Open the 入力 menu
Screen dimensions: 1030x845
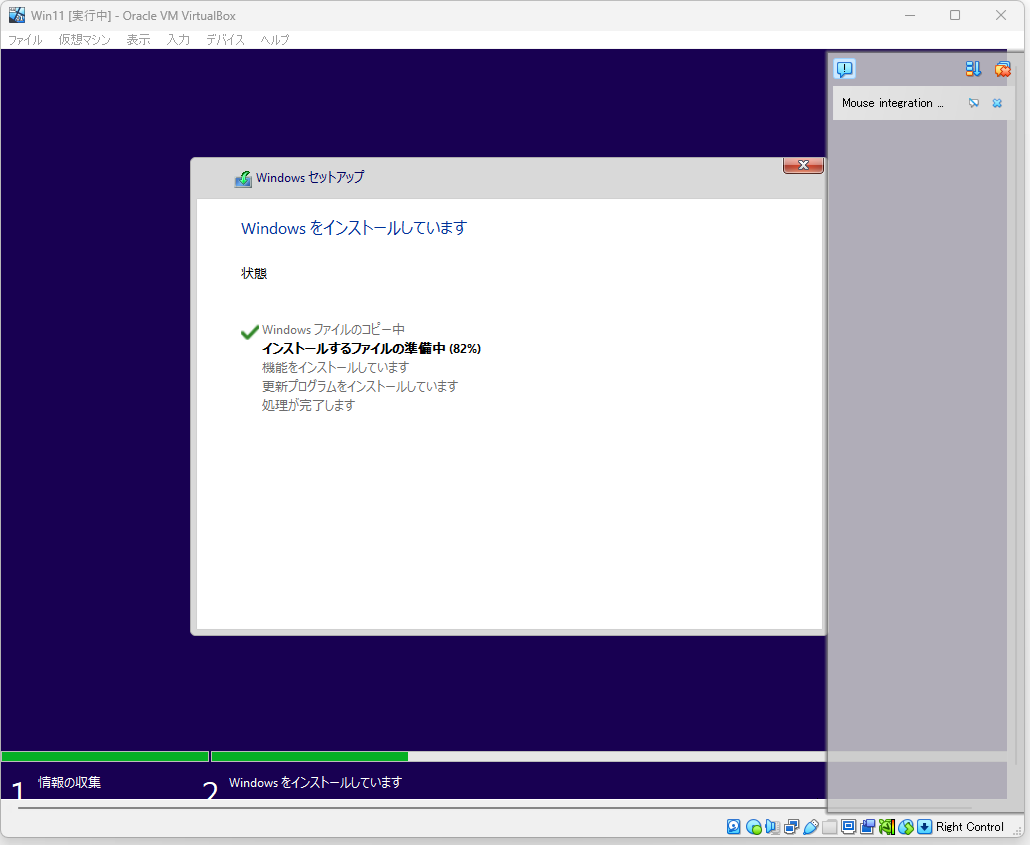point(178,40)
